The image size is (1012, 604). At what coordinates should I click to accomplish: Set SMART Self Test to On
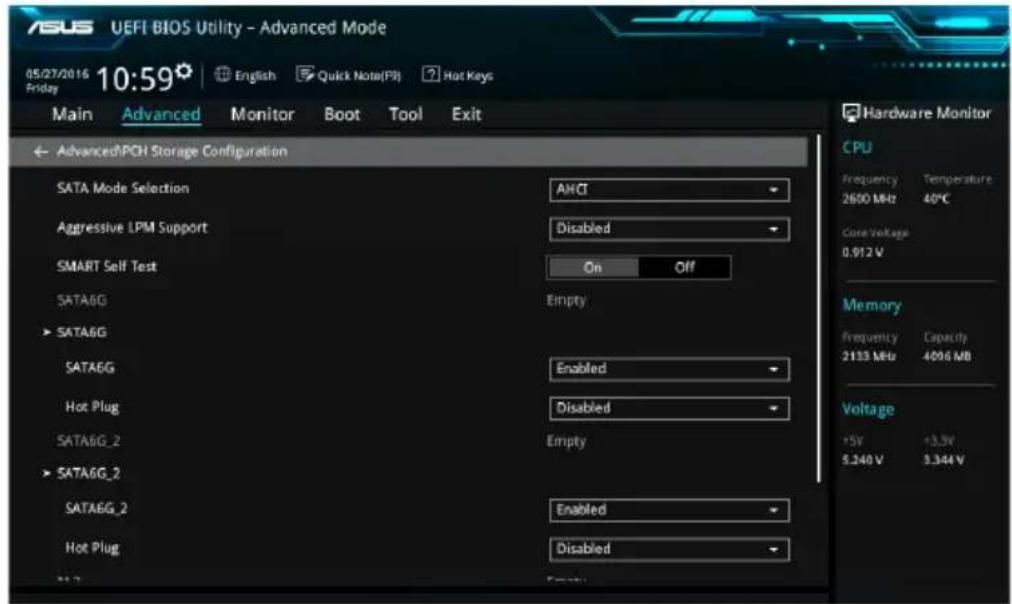[592, 267]
